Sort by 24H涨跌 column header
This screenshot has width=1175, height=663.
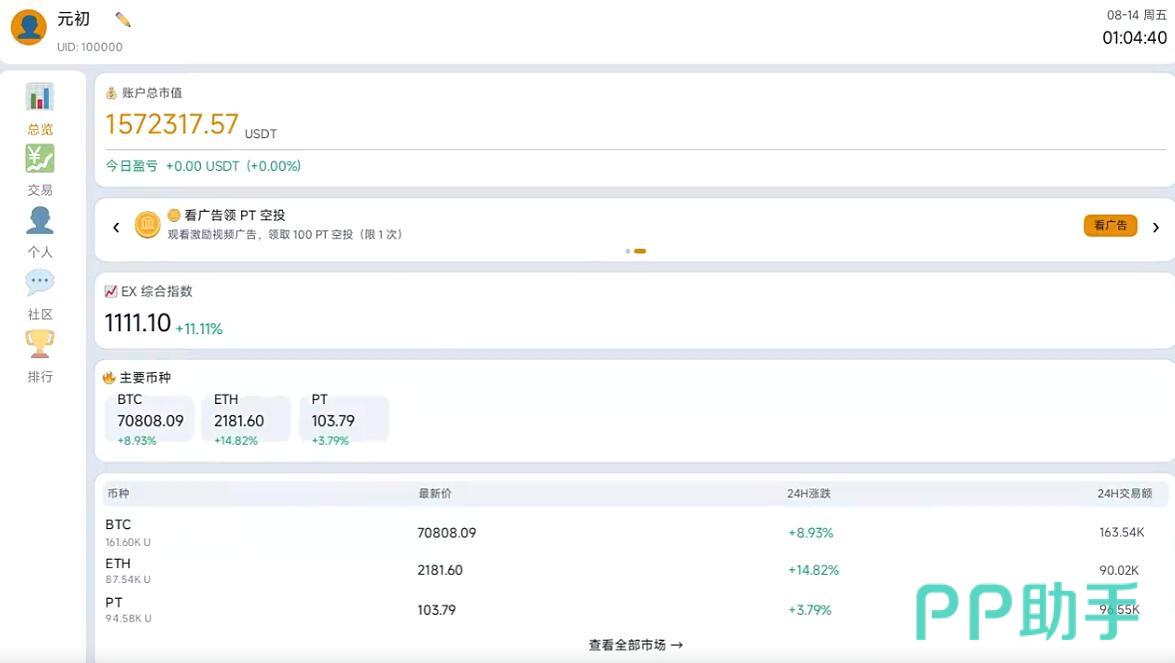coord(809,494)
